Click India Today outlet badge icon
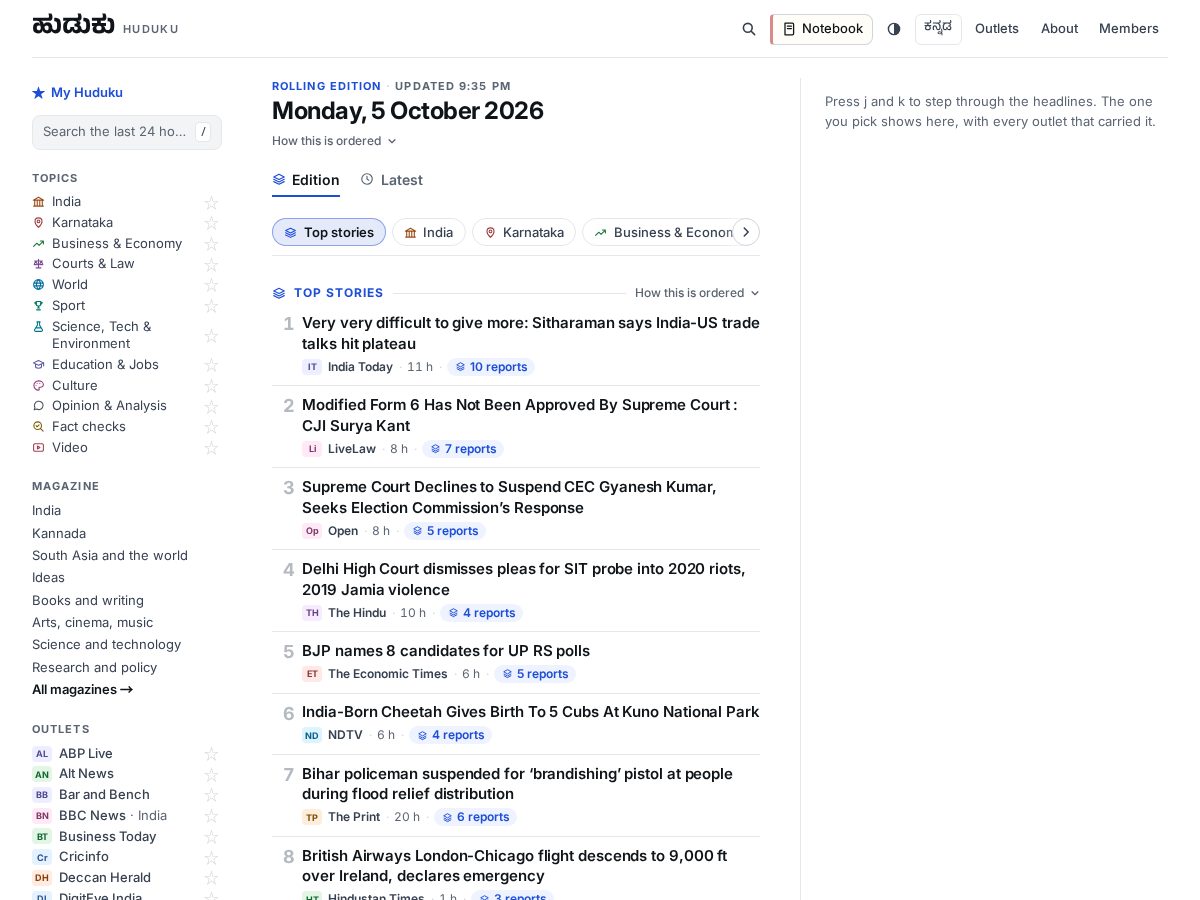 pyautogui.click(x=312, y=367)
